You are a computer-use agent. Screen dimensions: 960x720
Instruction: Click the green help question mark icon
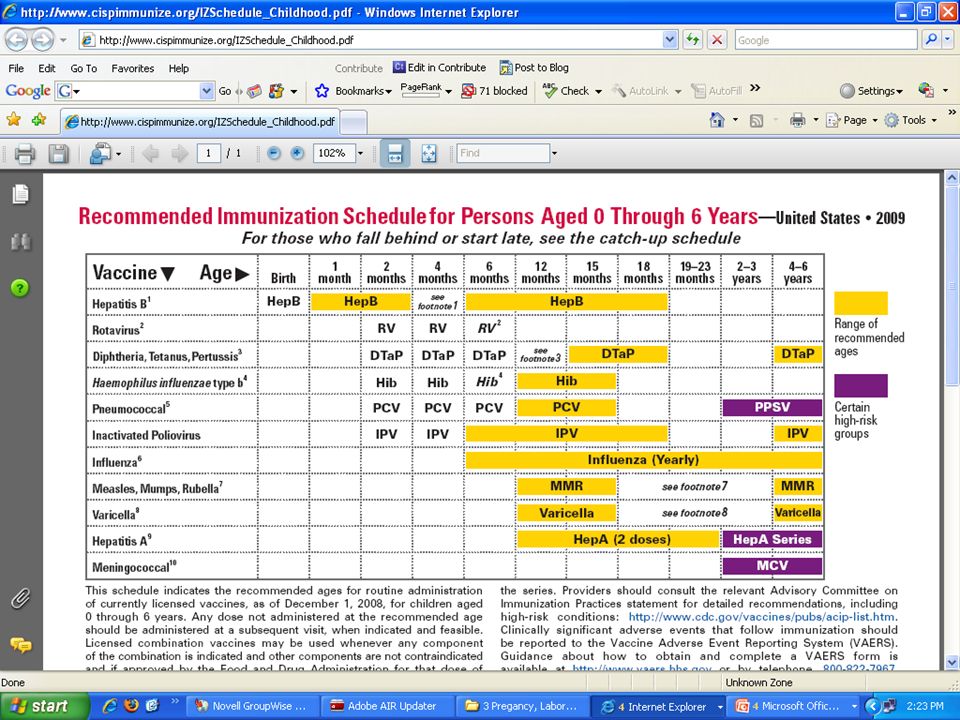tap(20, 288)
